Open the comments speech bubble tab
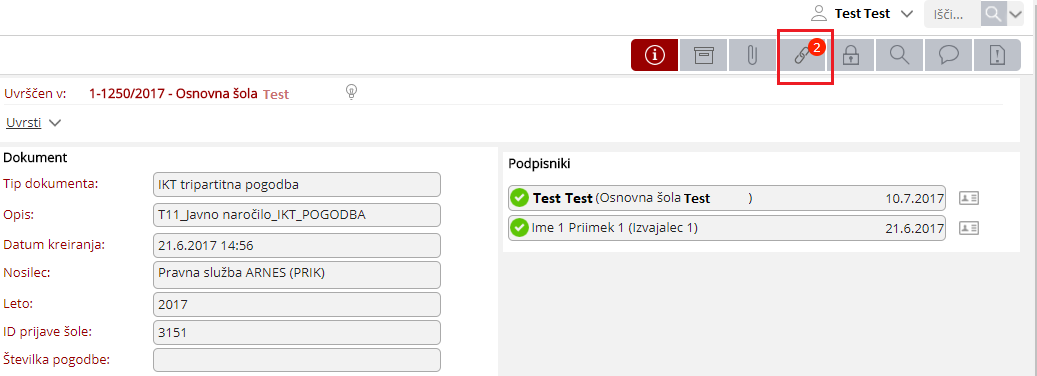Image resolution: width=1037 pixels, height=376 pixels. [x=948, y=56]
